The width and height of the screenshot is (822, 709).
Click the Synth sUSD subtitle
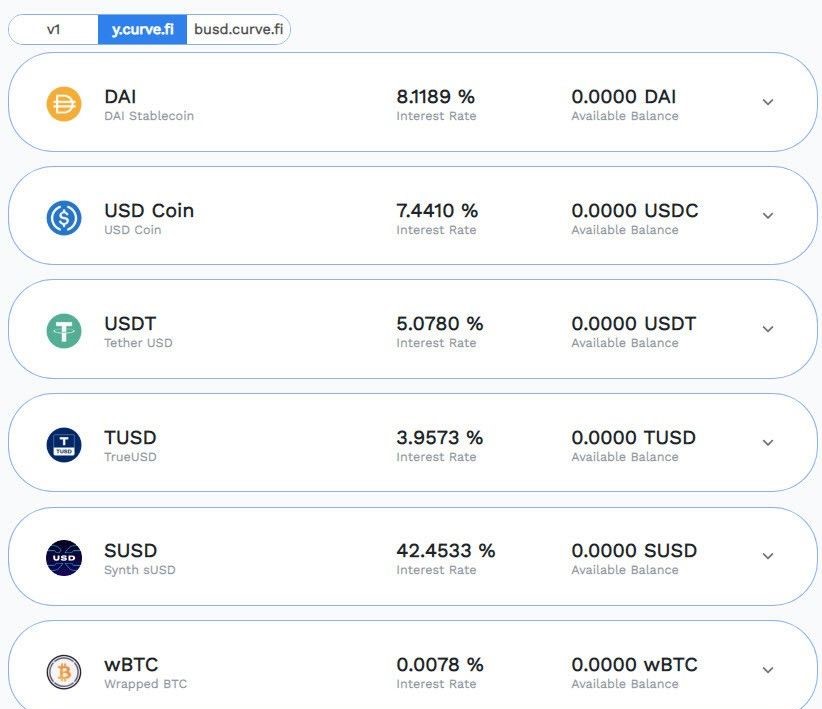point(139,570)
